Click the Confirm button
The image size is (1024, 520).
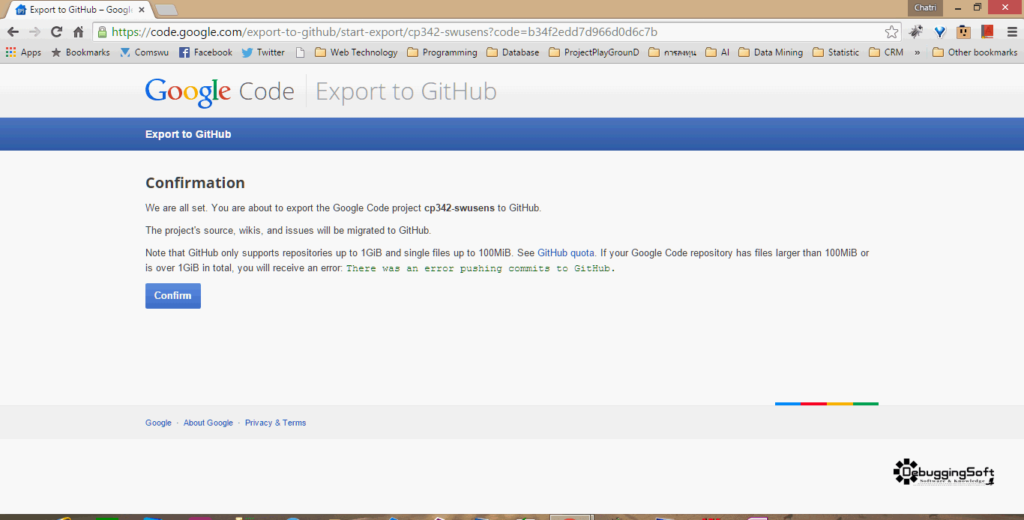[x=173, y=296]
